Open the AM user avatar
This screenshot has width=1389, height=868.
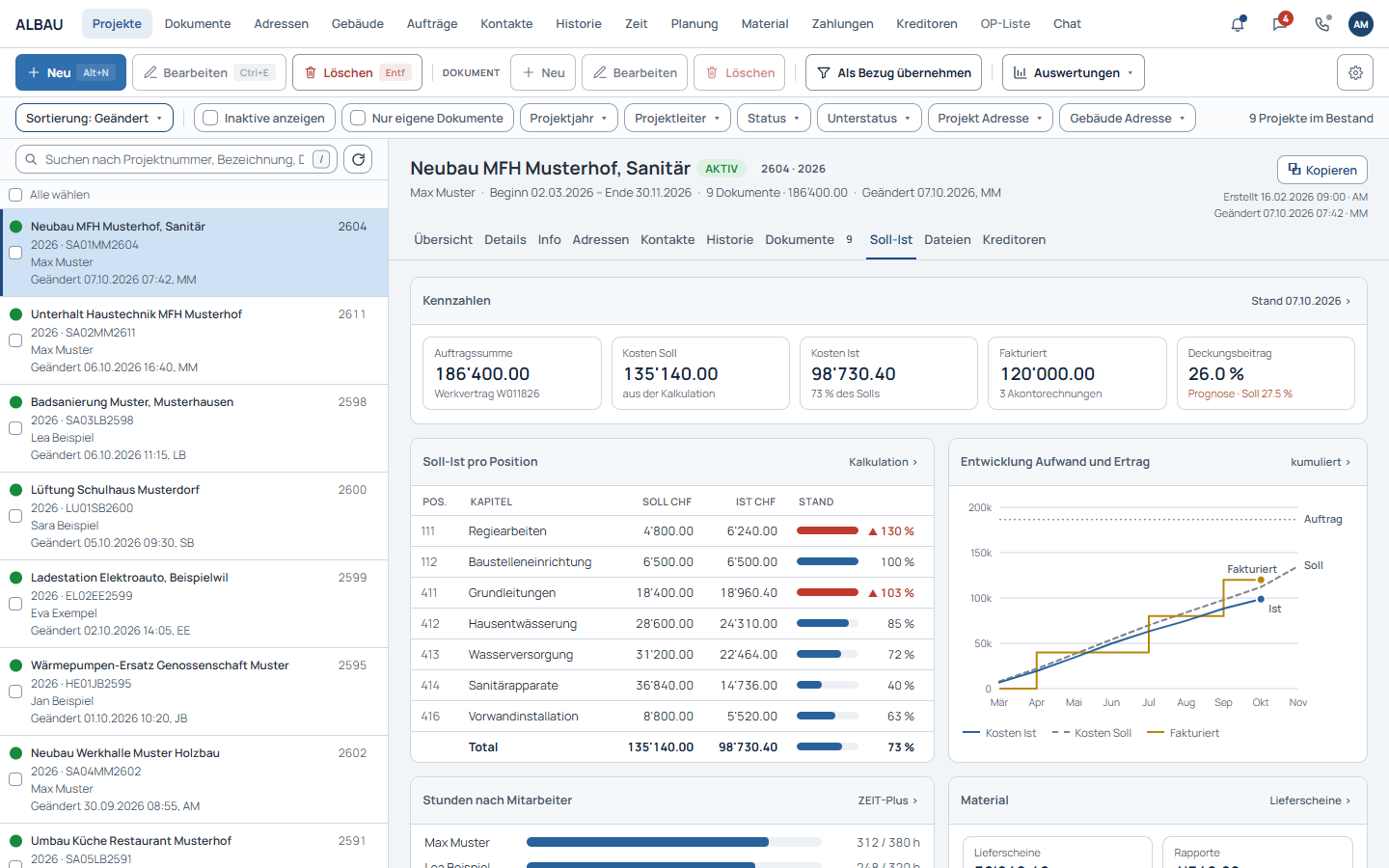click(1361, 24)
